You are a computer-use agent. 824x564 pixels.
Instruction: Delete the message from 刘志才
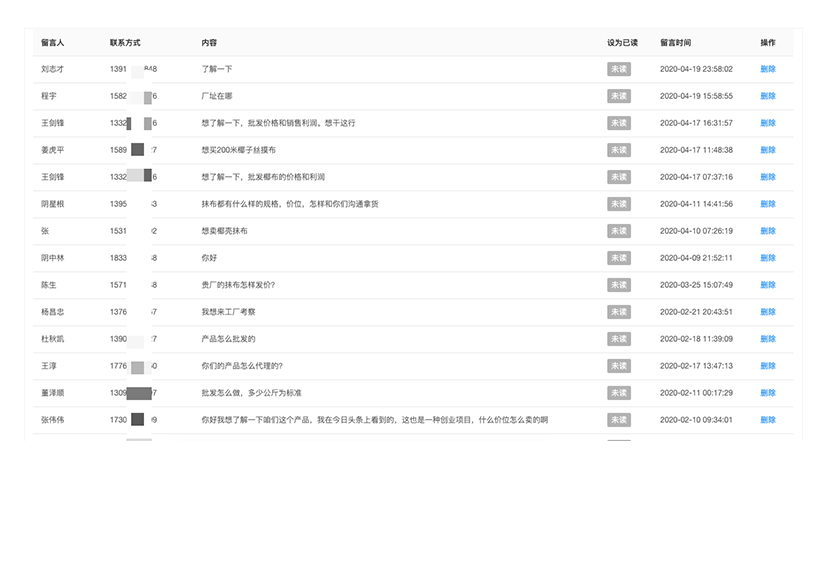(767, 69)
